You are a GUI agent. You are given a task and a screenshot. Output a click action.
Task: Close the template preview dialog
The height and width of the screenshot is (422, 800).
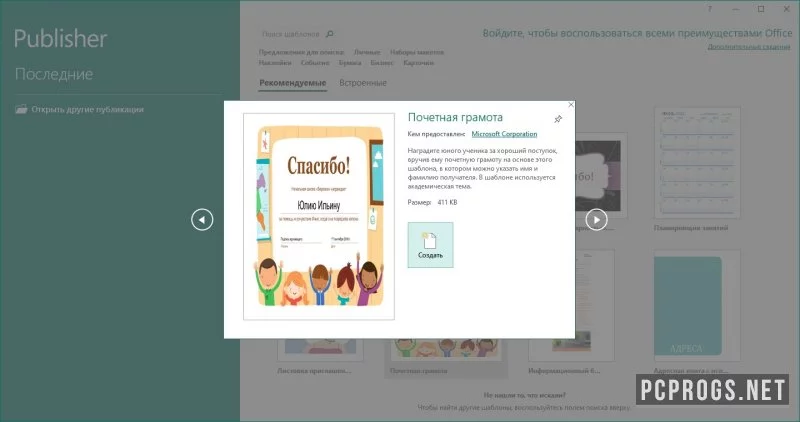[x=571, y=105]
